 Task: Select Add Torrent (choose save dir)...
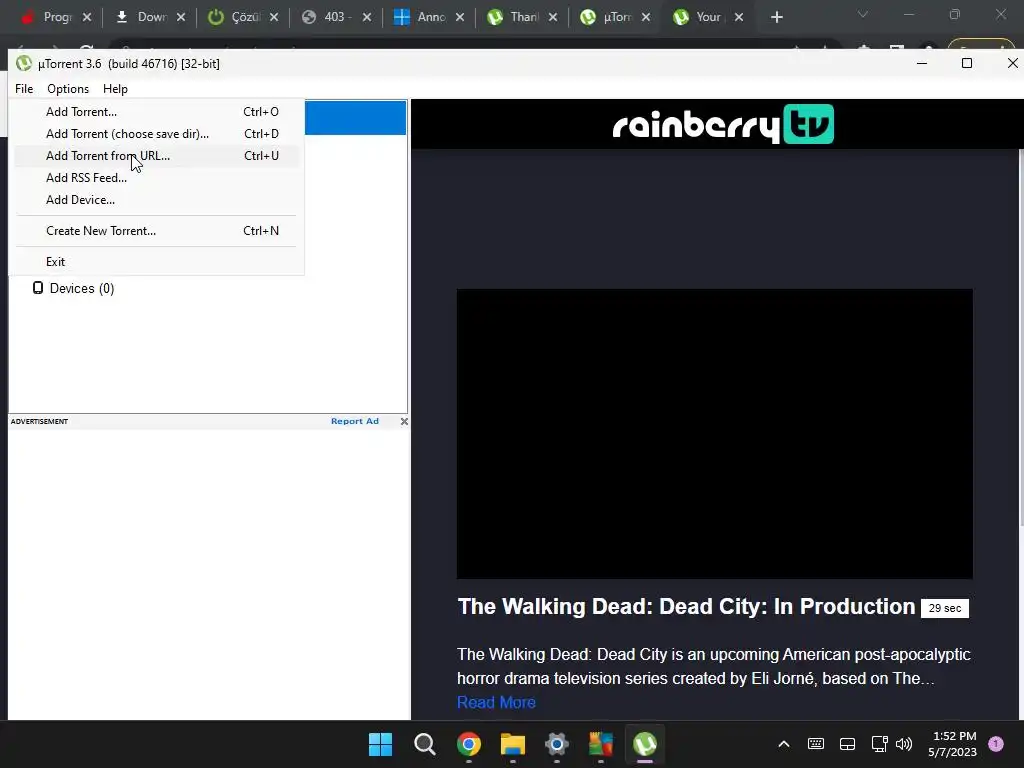point(157,134)
